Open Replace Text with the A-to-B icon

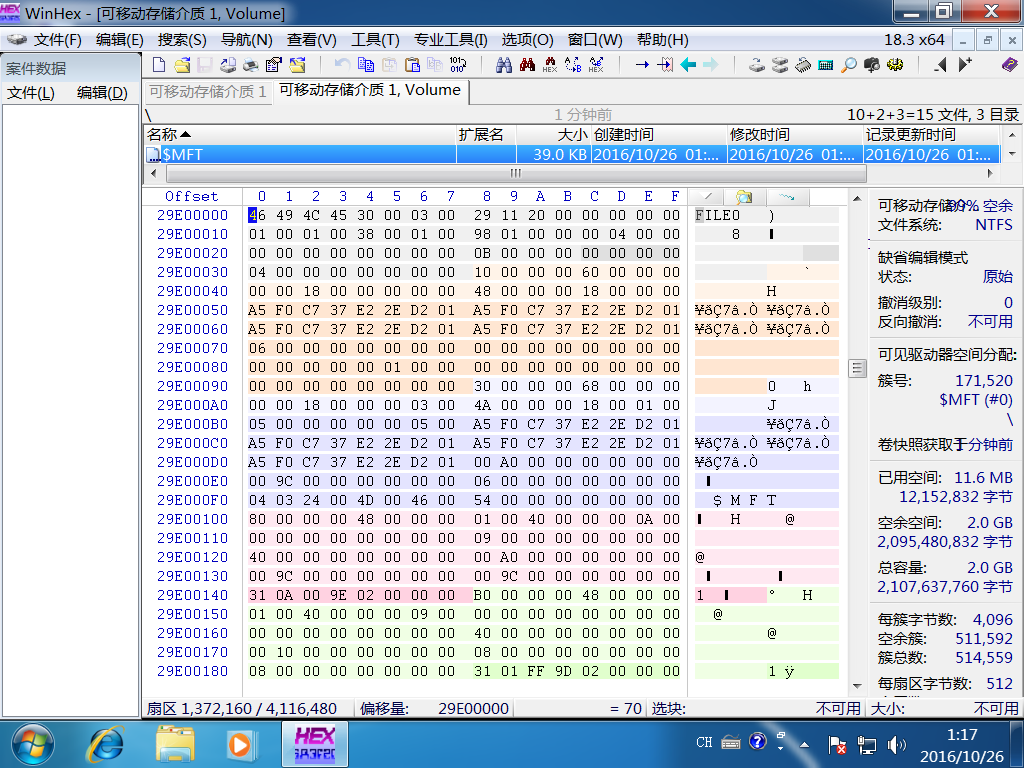coord(573,64)
